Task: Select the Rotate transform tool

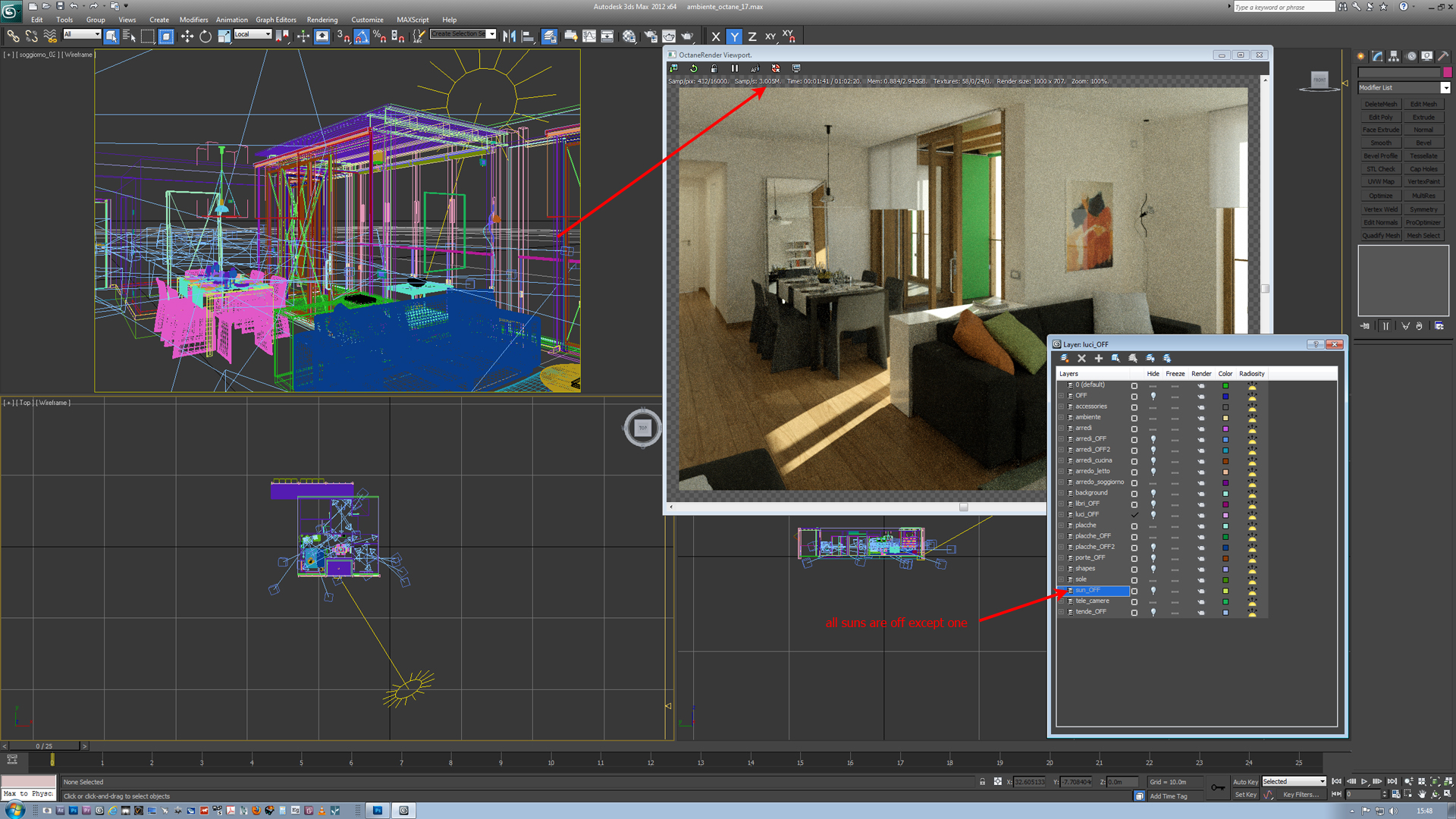Action: pos(206,36)
